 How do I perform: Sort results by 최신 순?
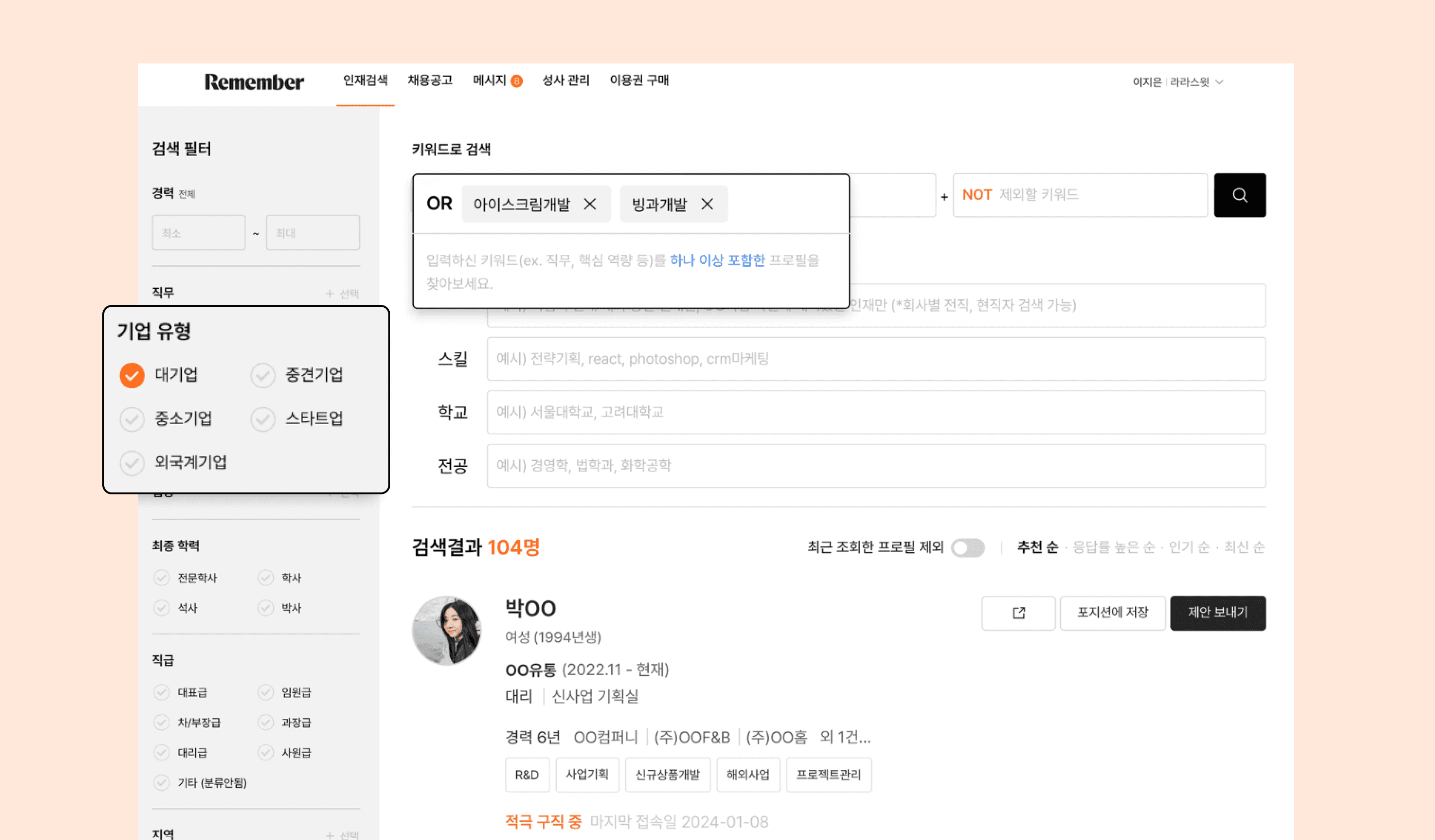tap(1244, 547)
